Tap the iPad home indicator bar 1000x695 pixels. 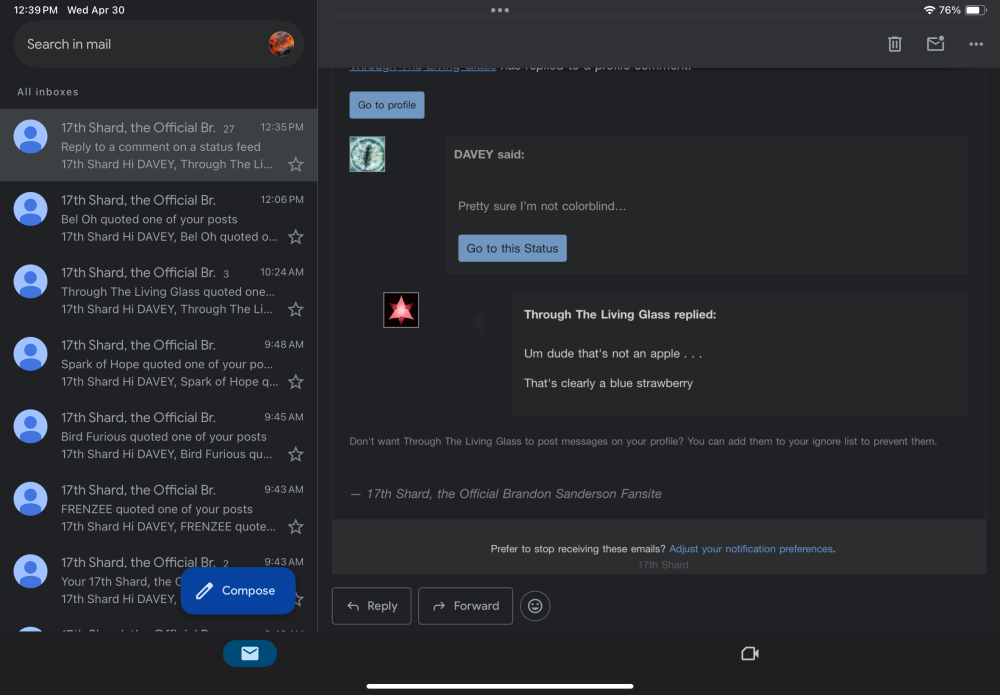pos(500,686)
